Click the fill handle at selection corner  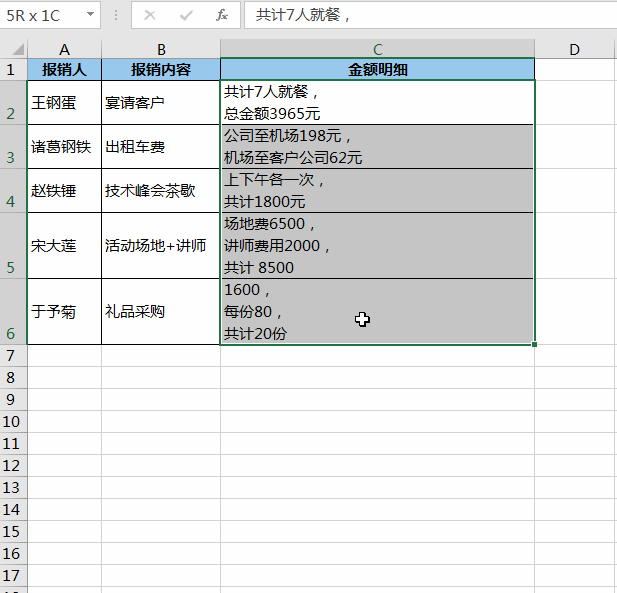pos(534,344)
